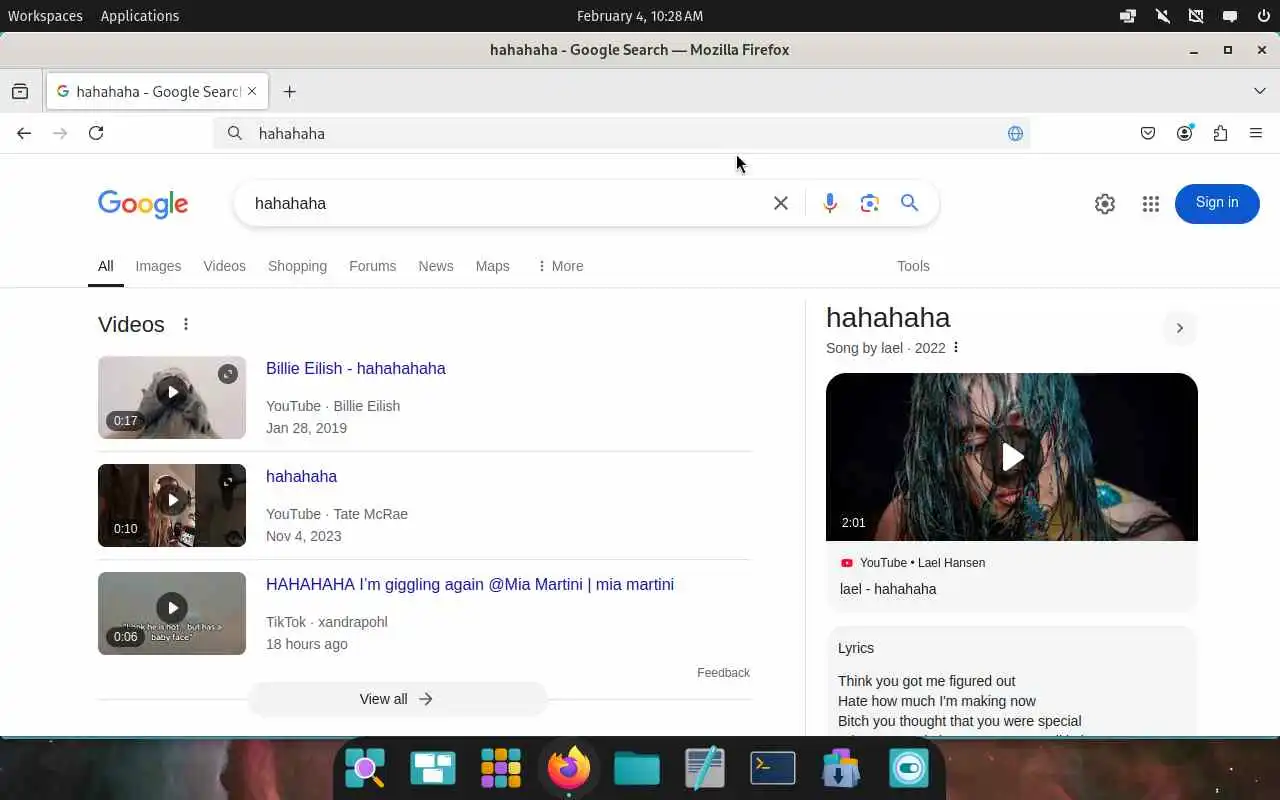Screen dimensions: 1280x800
Task: Open Firefox View recent browsing icon
Action: click(x=20, y=91)
